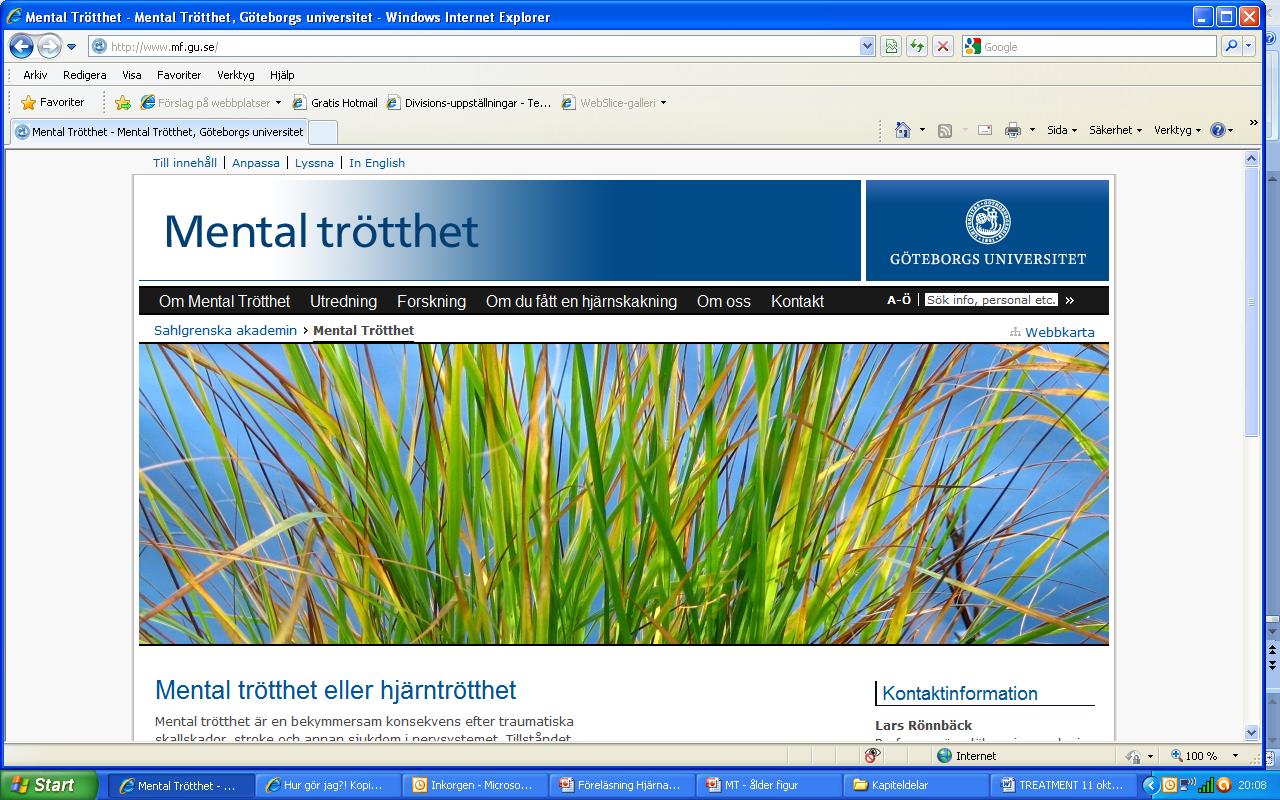
Task: Open the Favoriter menu in menu bar
Action: point(179,75)
